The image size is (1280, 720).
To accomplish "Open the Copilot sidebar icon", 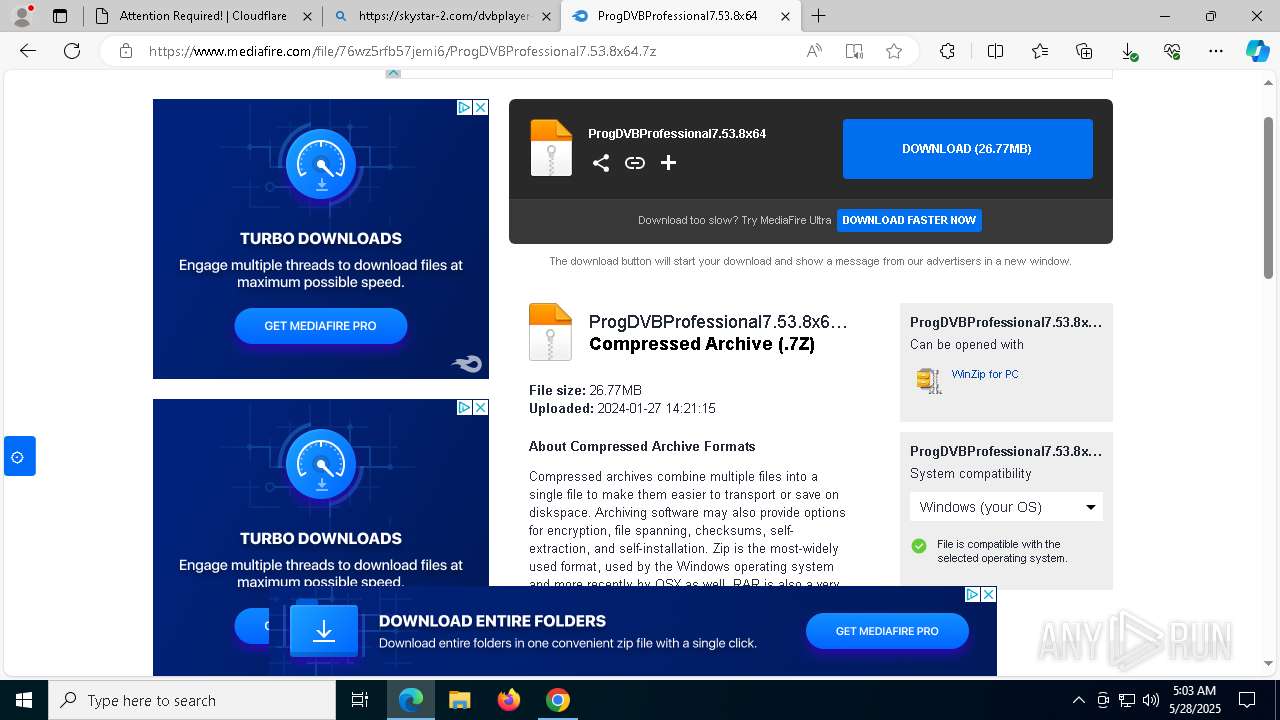I will 1257,51.
